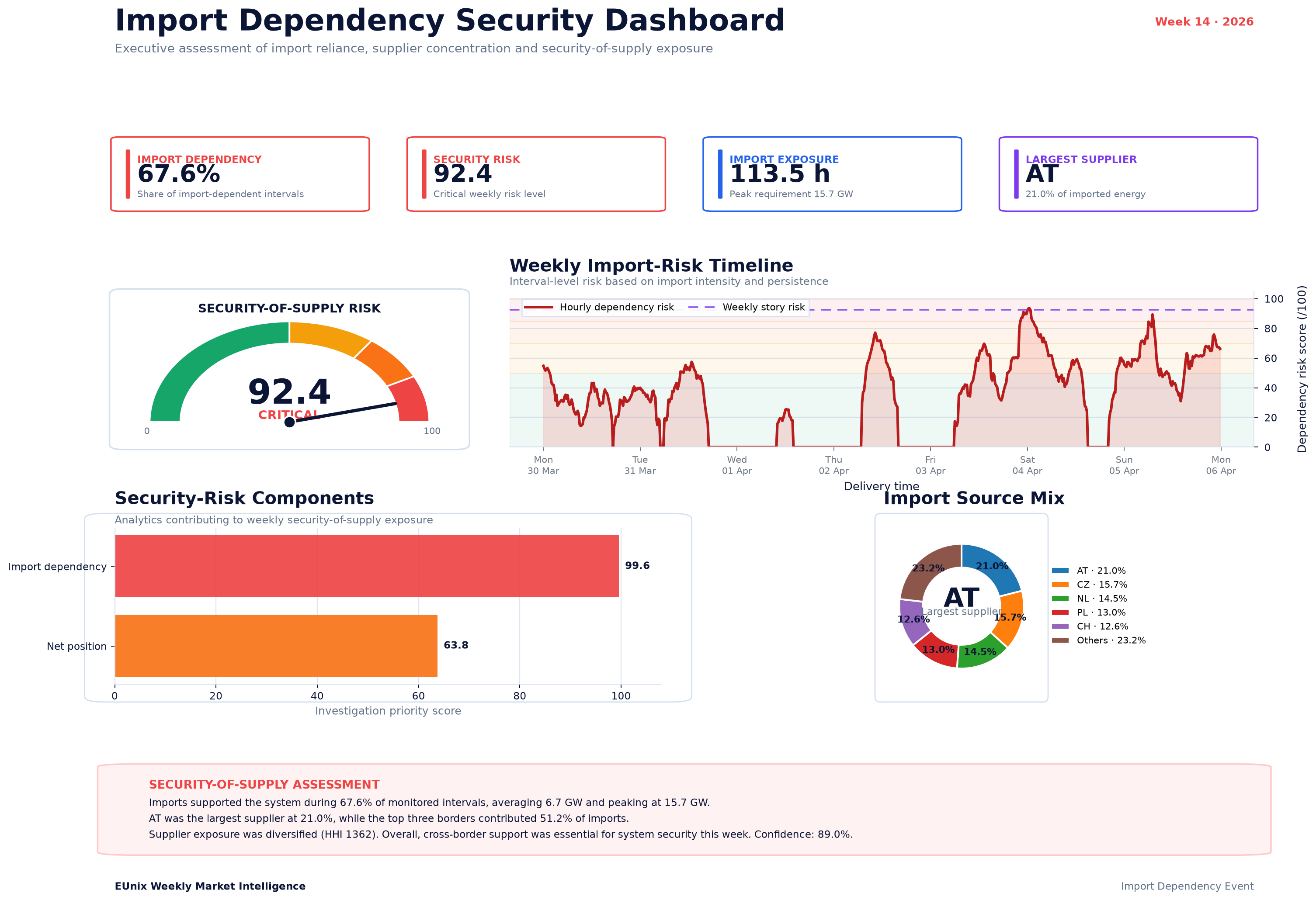The height and width of the screenshot is (900, 1316).
Task: Click the 'EUnix Weekly Market Intelligence' footer
Action: click(210, 886)
